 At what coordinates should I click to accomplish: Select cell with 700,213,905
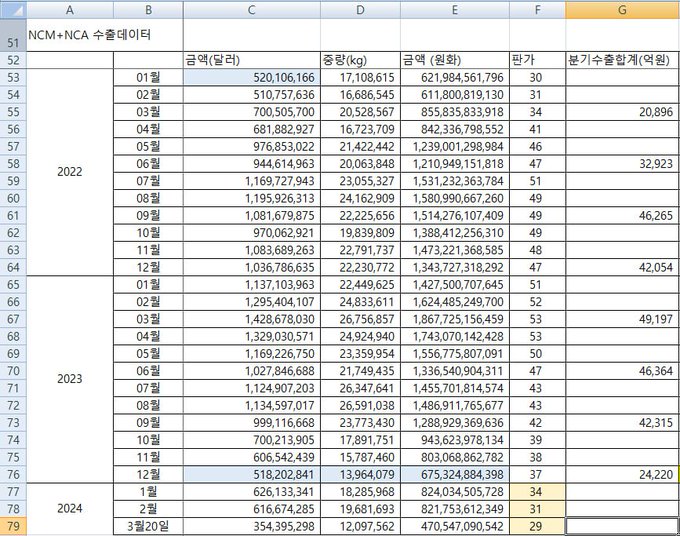pyautogui.click(x=252, y=440)
